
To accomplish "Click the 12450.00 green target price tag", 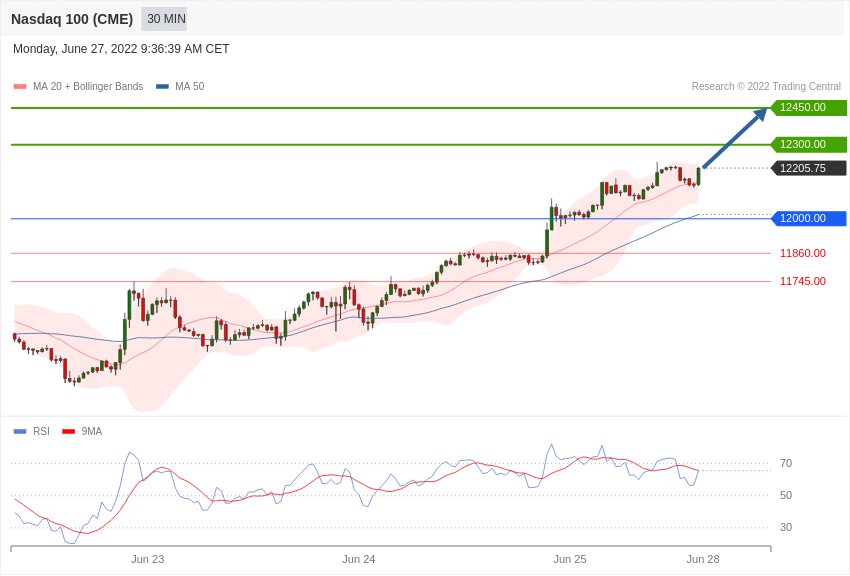I will pyautogui.click(x=808, y=107).
